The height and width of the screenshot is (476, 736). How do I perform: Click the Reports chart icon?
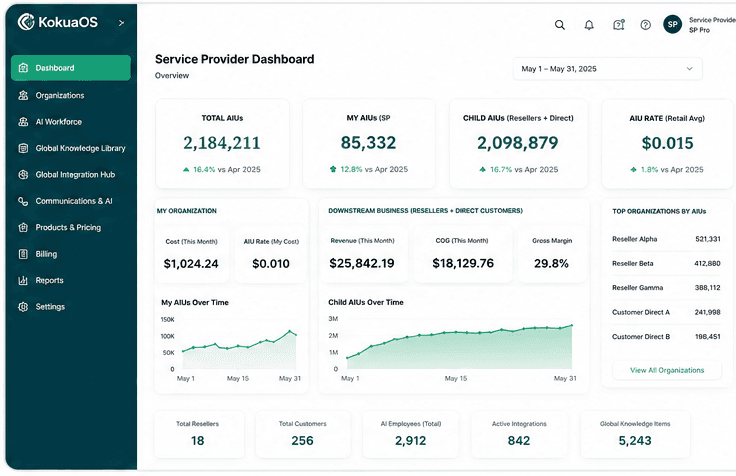[23, 280]
